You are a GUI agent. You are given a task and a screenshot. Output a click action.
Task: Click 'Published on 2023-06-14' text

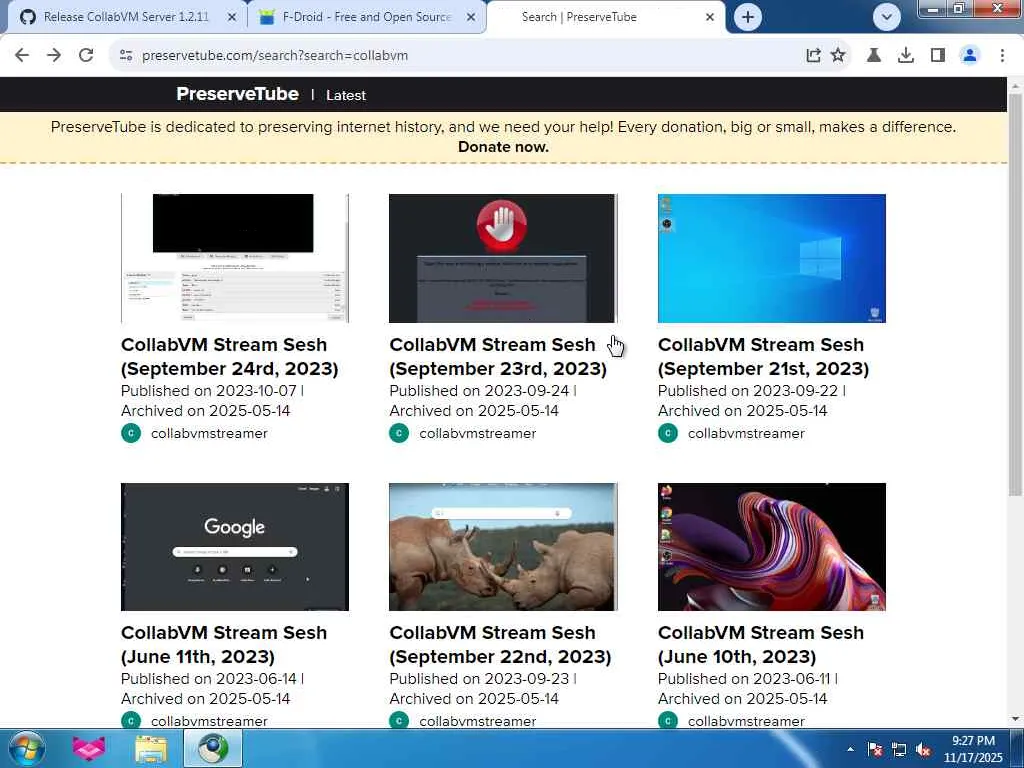(x=208, y=679)
